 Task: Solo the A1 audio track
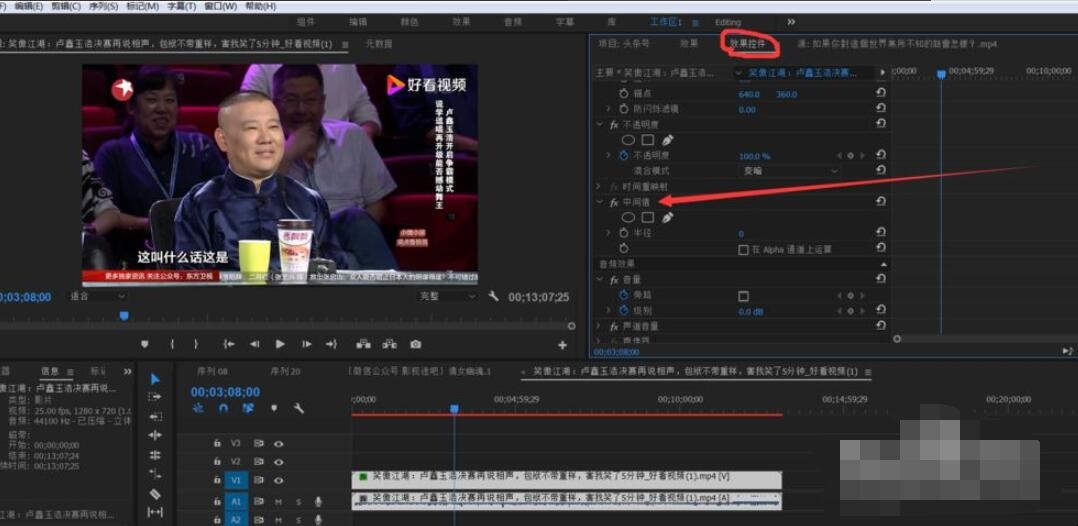coord(298,502)
